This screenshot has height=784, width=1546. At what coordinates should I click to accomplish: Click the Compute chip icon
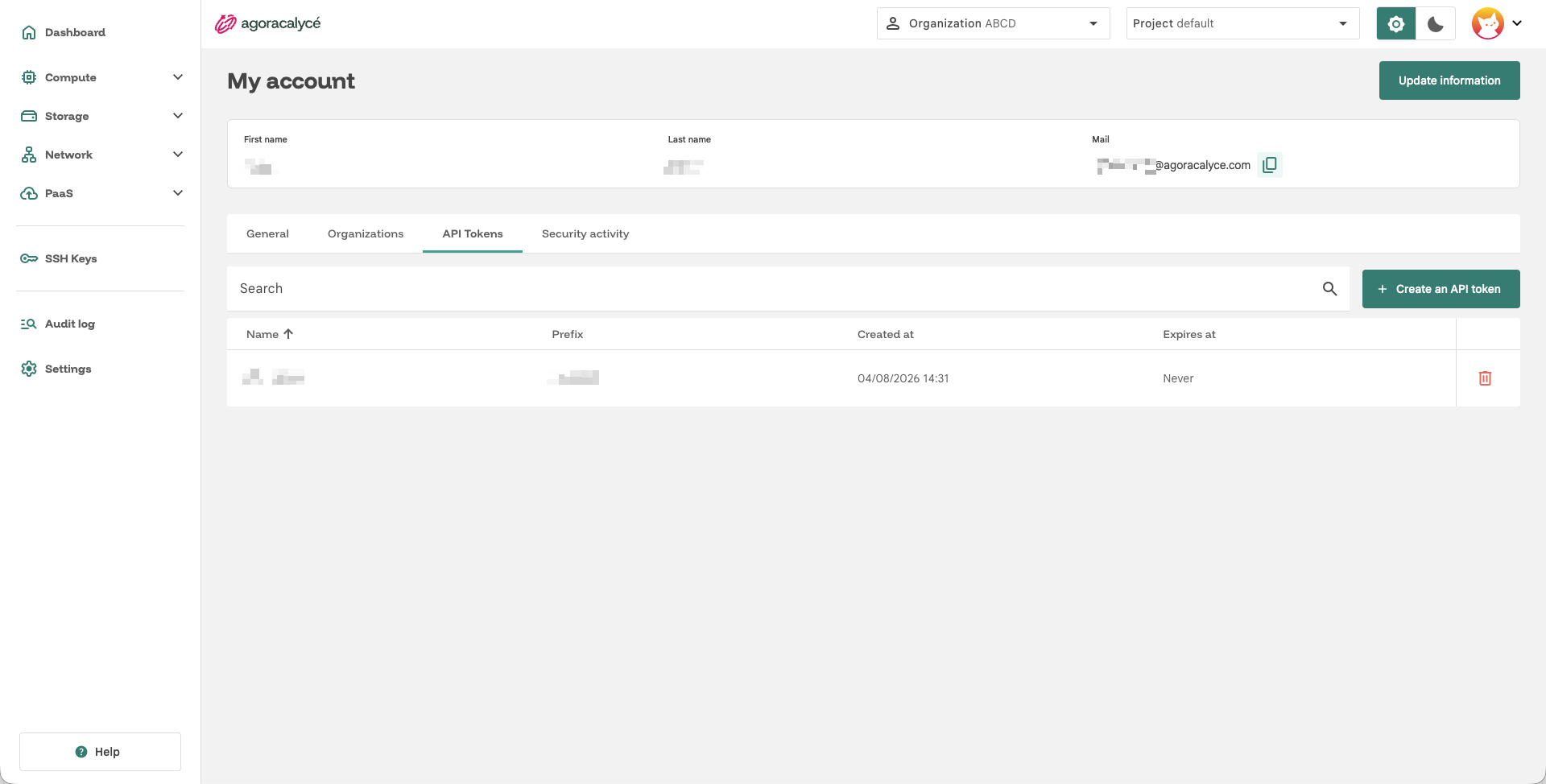29,77
